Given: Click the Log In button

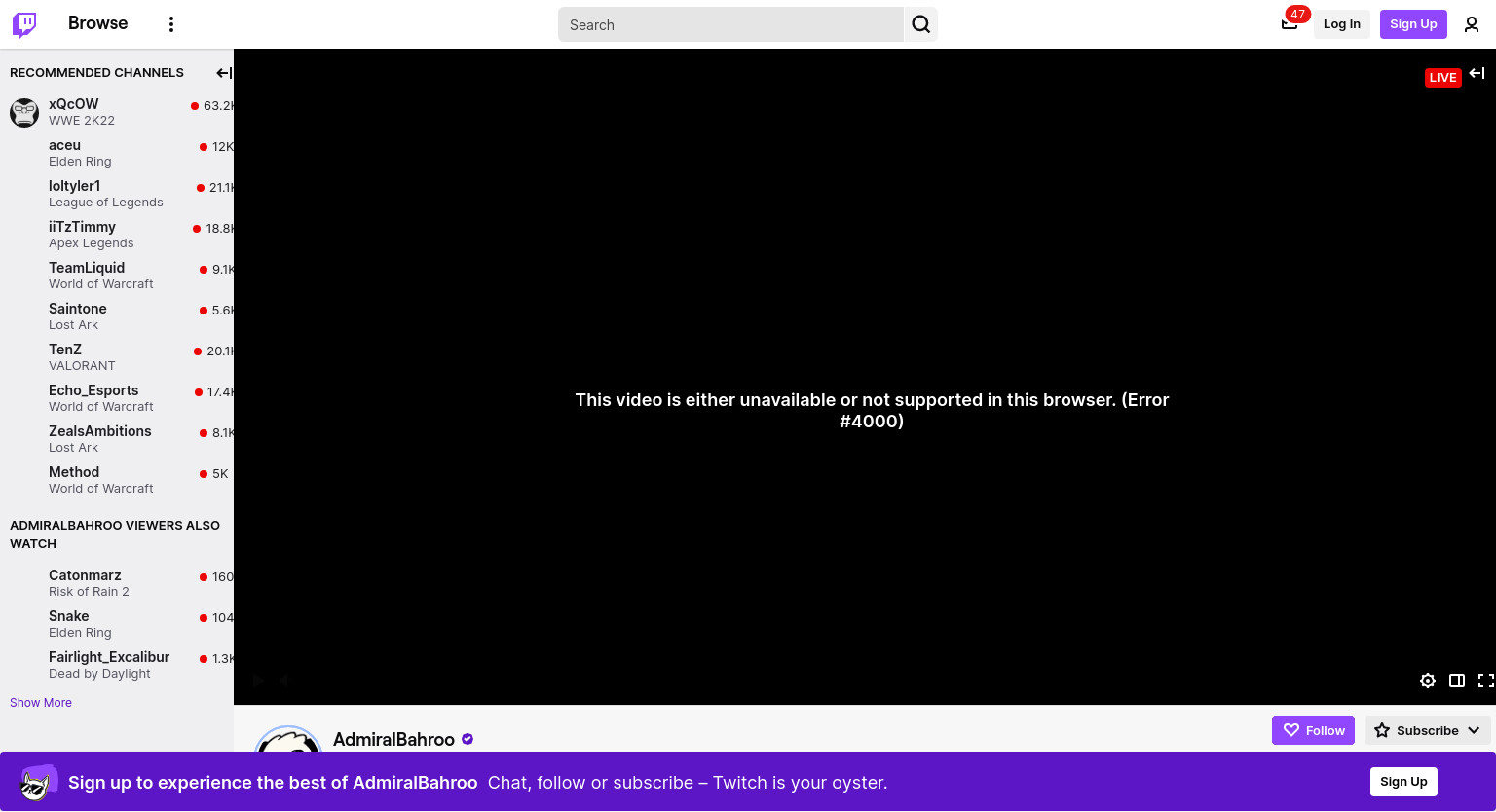Looking at the screenshot, I should pos(1341,24).
